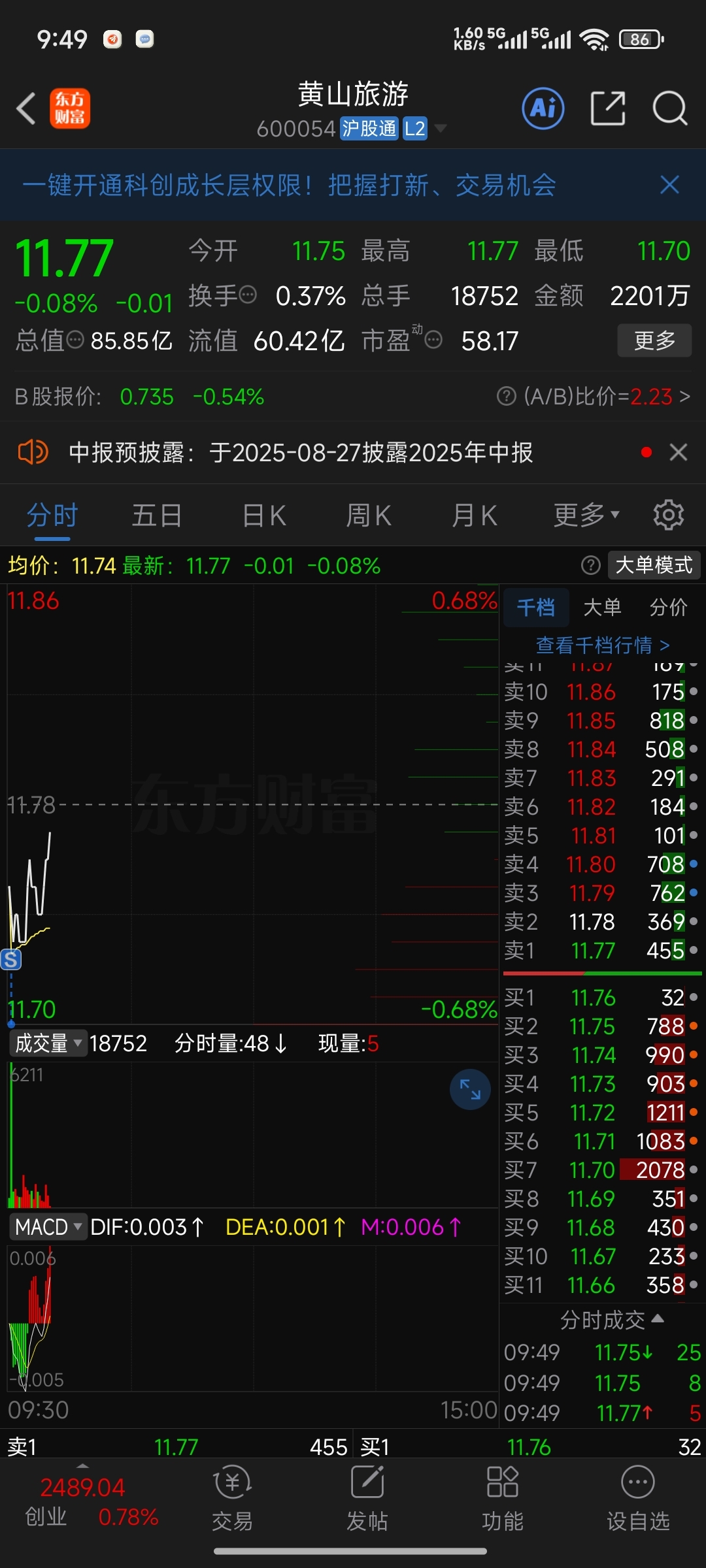Tap the back arrow icon
Viewport: 706px width, 1568px height.
tap(26, 108)
